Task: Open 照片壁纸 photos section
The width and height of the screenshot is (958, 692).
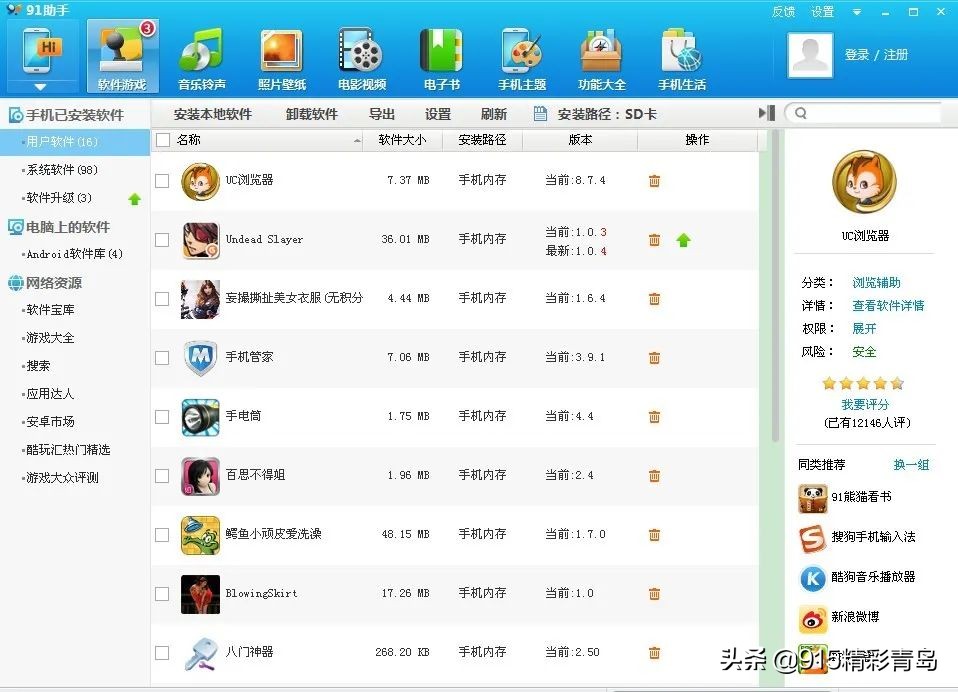Action: 282,59
